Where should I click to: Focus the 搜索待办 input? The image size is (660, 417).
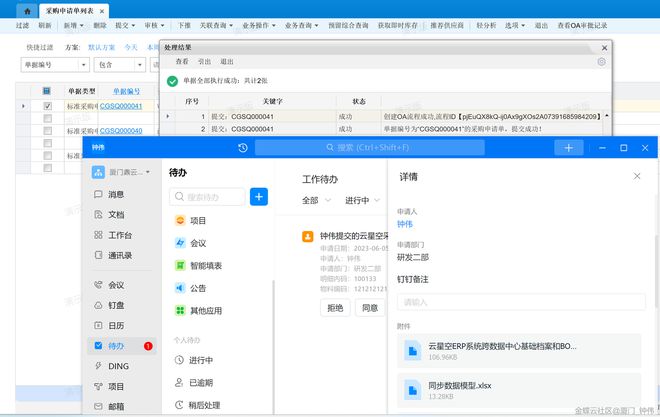(x=207, y=197)
